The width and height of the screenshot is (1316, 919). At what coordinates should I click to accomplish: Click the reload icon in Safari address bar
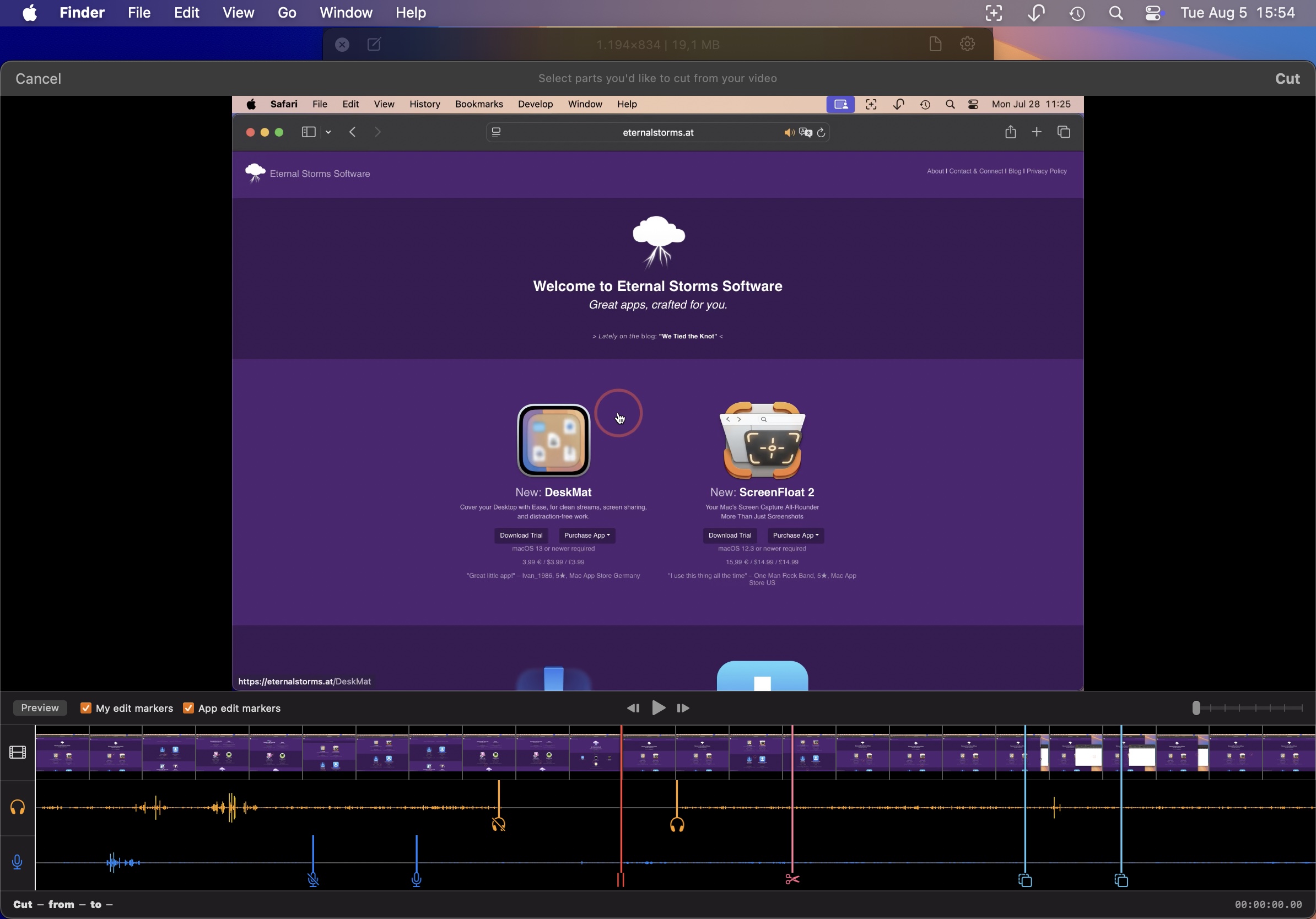pyautogui.click(x=821, y=133)
